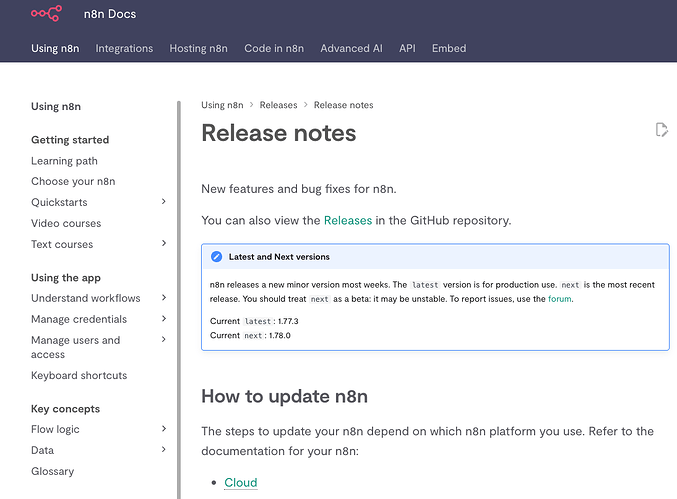Open Manage credentials sidebar item
This screenshot has height=499, width=677.
[79, 319]
